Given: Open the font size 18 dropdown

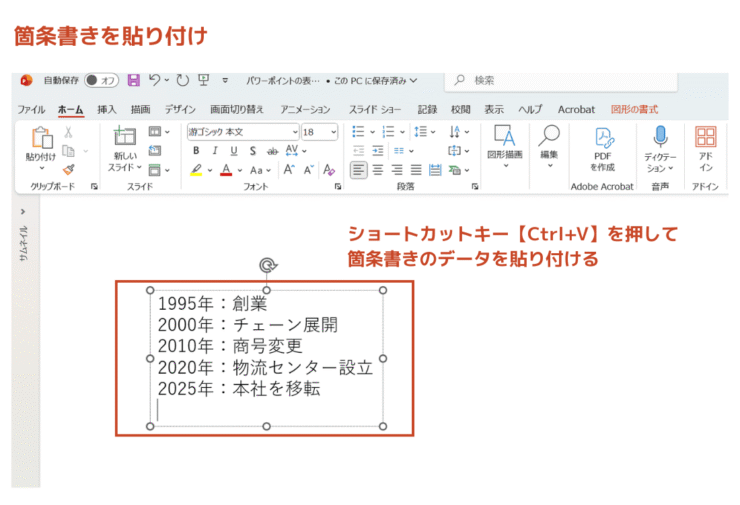Looking at the screenshot, I should click(x=334, y=132).
